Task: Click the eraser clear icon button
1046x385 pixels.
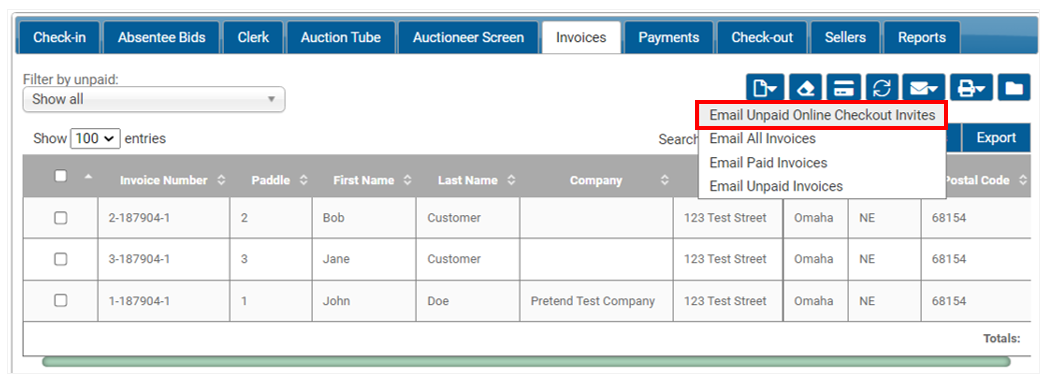Action: 805,87
